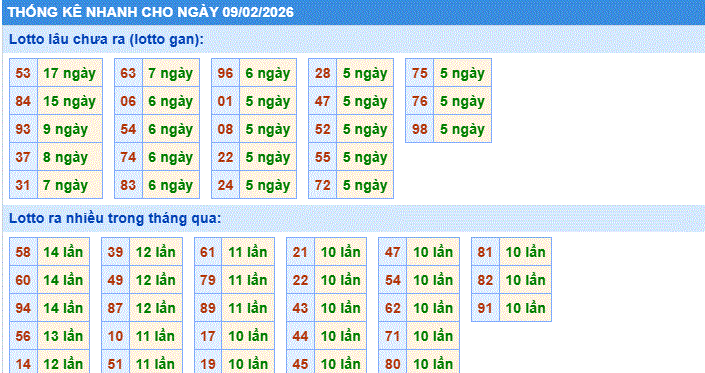
Task: Click number 47 with 10 lần
Action: tap(393, 252)
